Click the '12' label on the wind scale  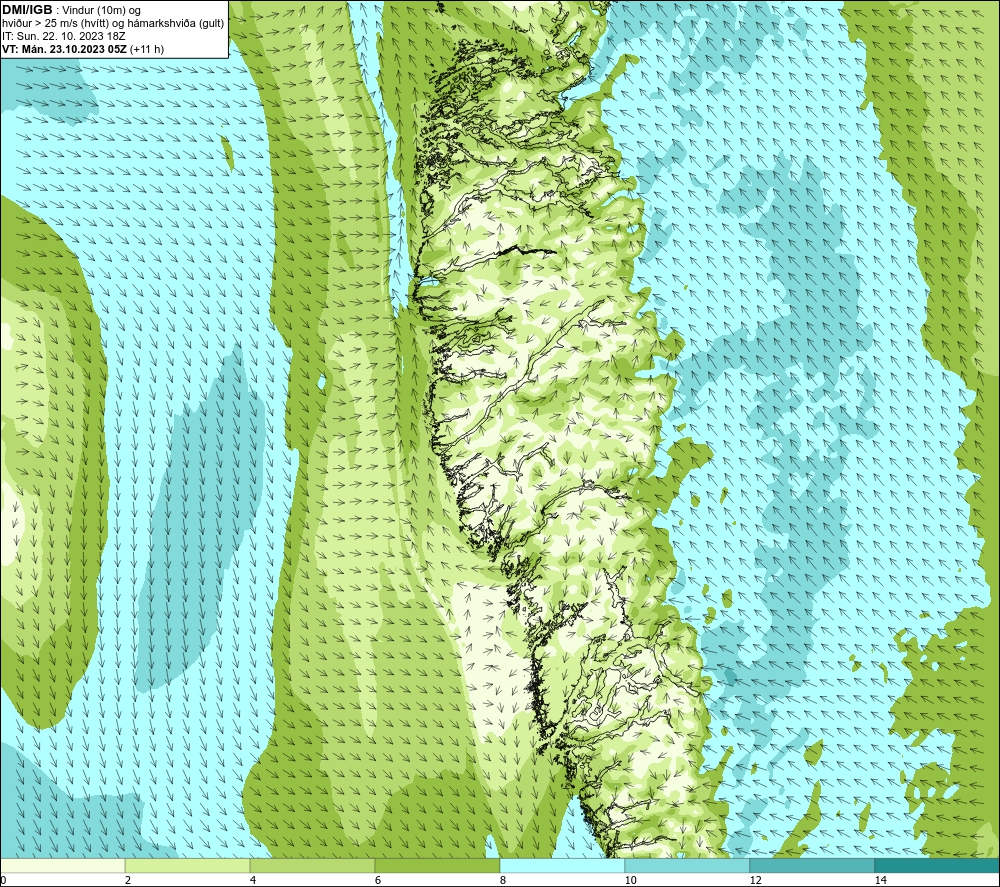(755, 880)
